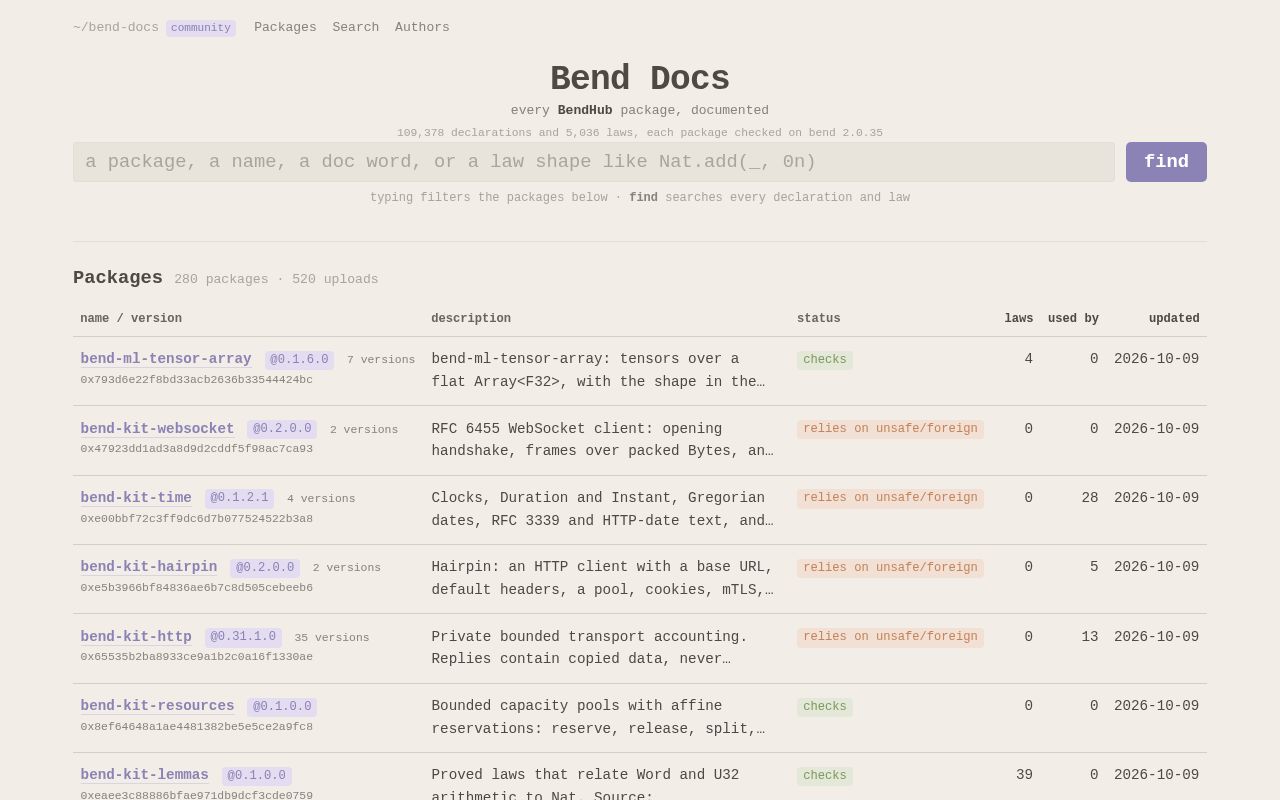Click the community badge

[201, 28]
